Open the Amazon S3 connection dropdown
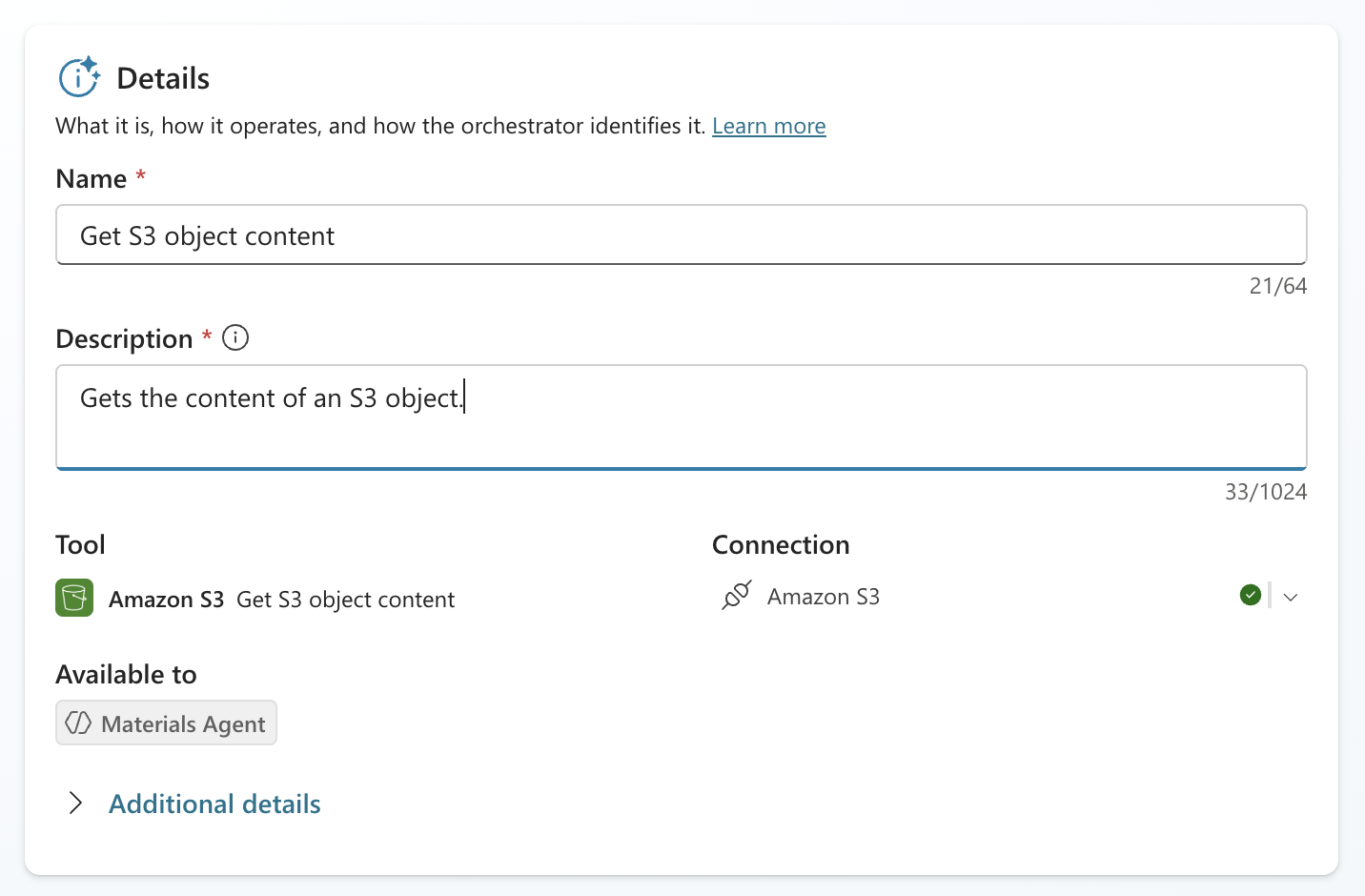This screenshot has height=896, width=1365. (1292, 596)
